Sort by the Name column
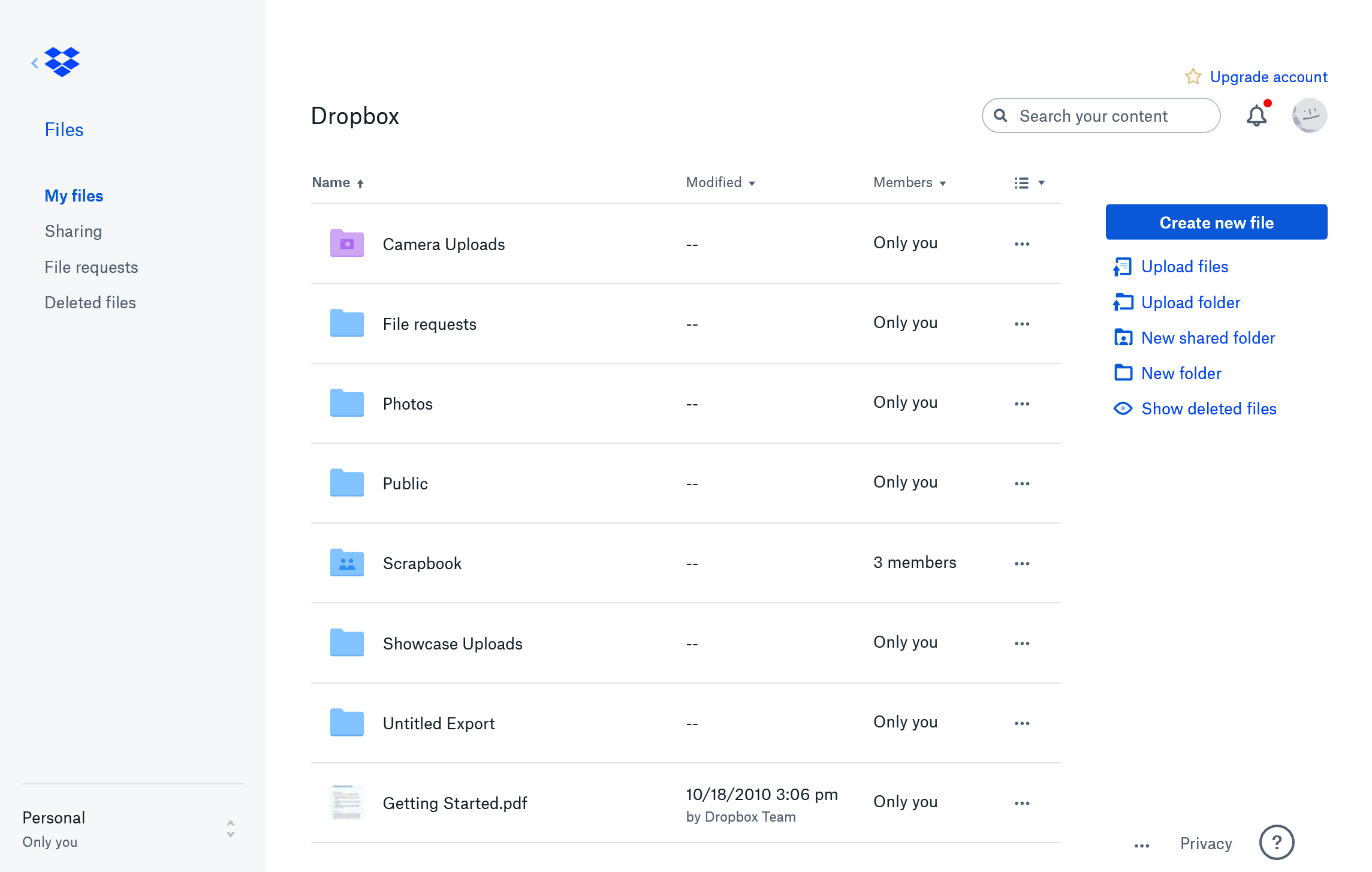This screenshot has width=1372, height=872. click(338, 182)
